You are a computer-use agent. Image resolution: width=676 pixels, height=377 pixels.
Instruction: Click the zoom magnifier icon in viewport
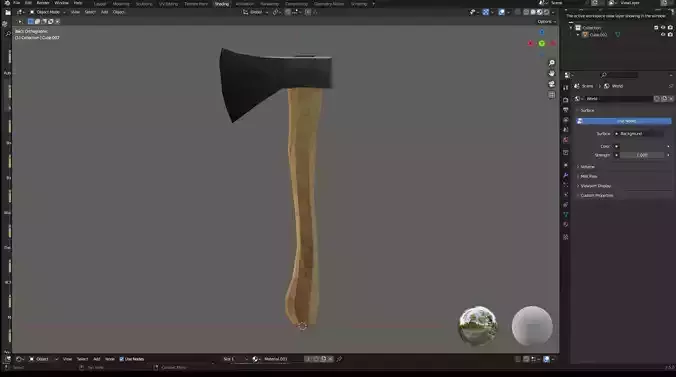pos(551,63)
